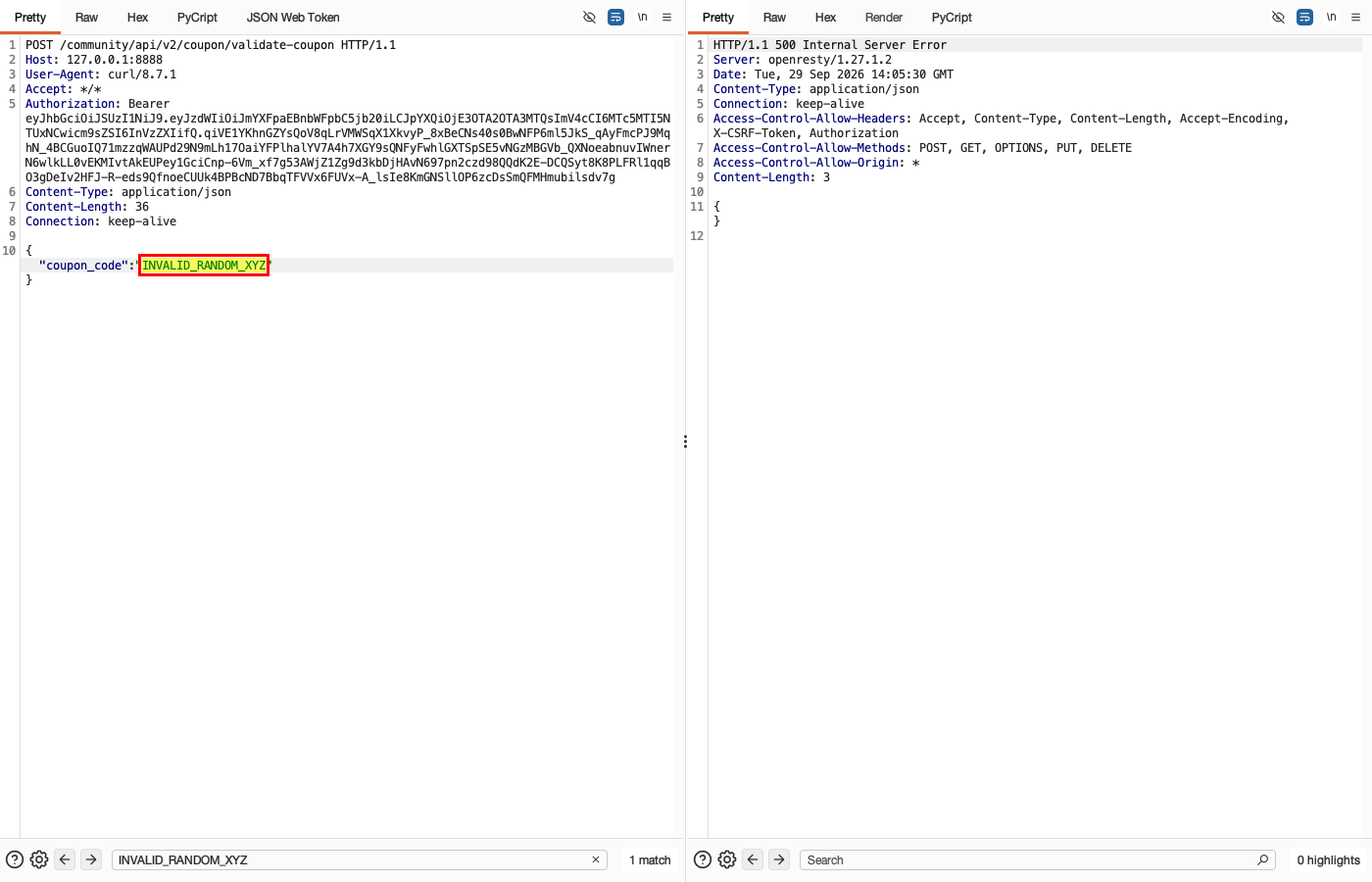The height and width of the screenshot is (882, 1372).
Task: Click the "coupon_code" JSON key
Action: (x=83, y=266)
